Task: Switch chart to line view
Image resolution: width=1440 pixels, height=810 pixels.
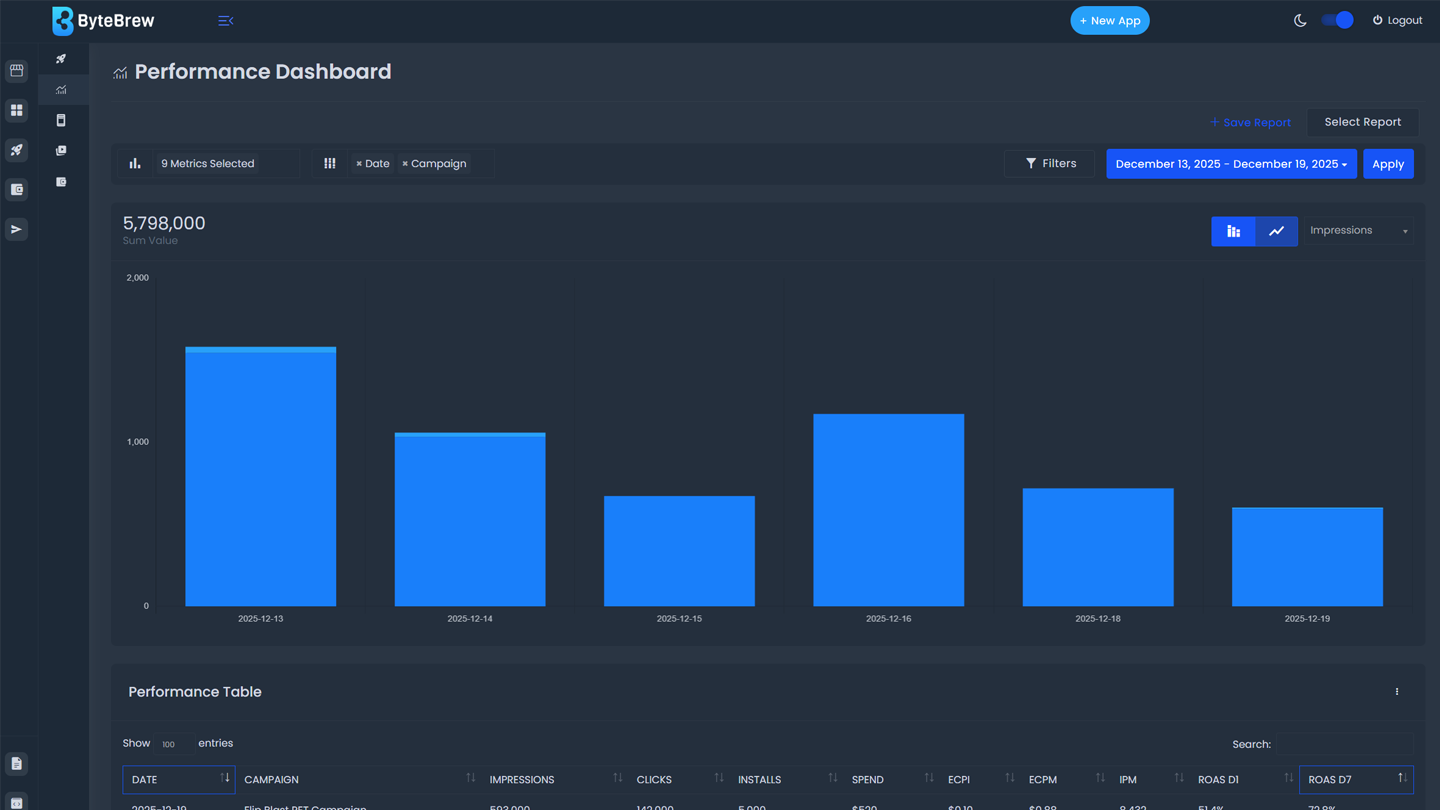Action: click(x=1276, y=231)
